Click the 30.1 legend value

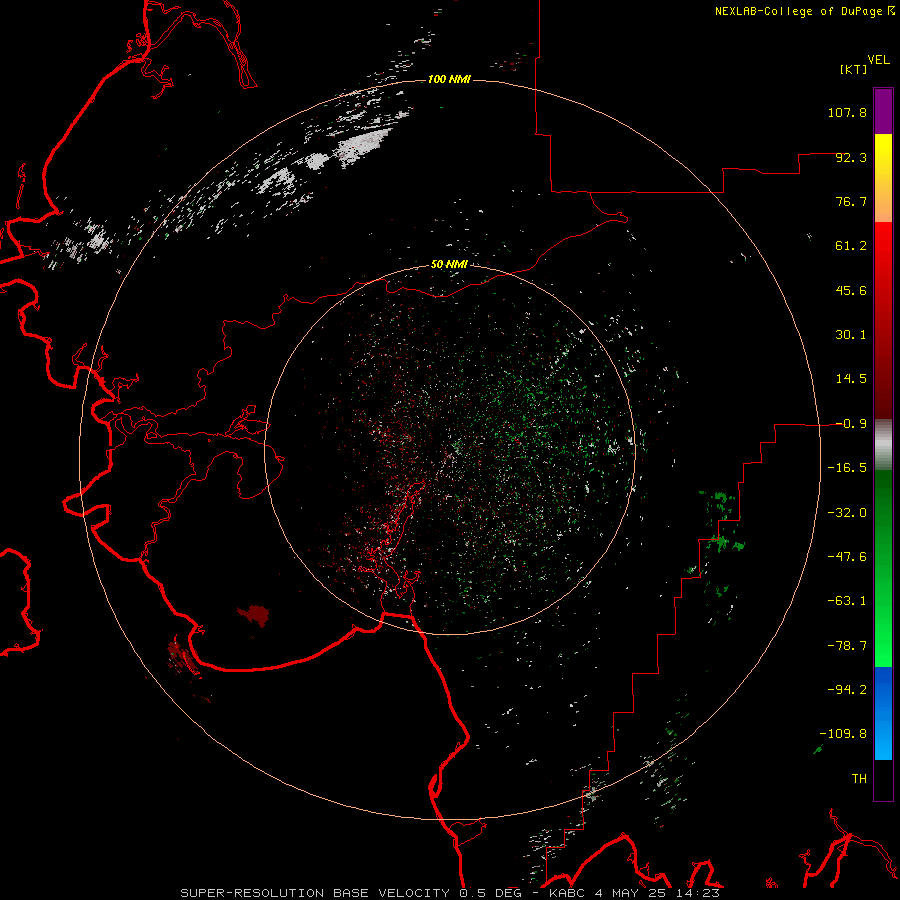851,335
